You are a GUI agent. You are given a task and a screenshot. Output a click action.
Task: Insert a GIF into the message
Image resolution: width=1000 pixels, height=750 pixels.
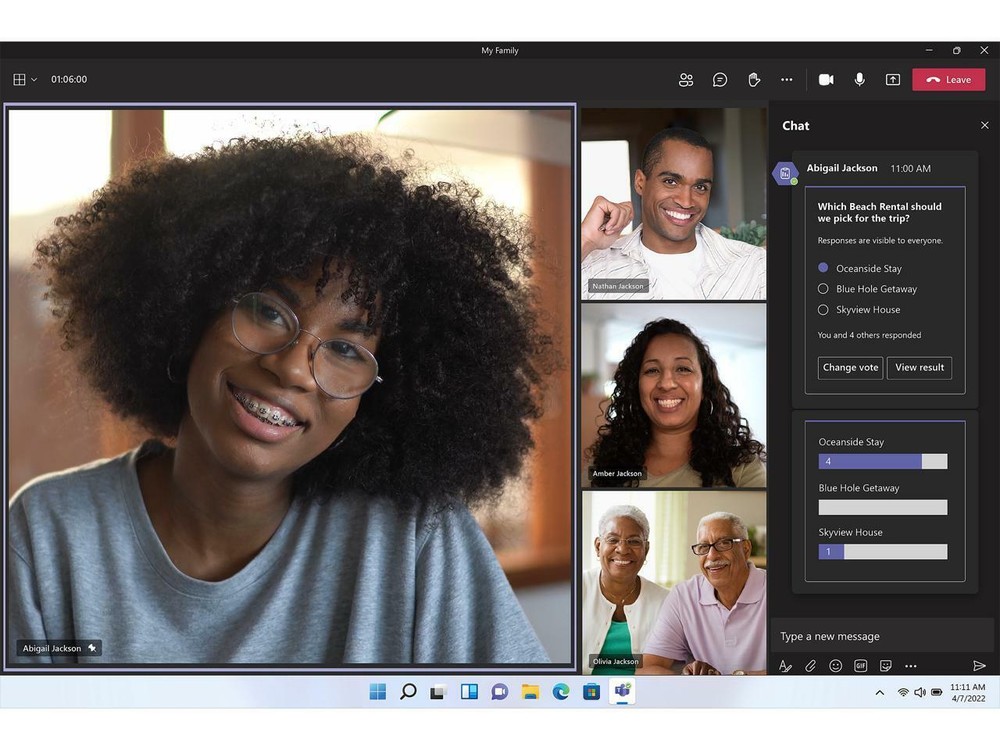coord(861,666)
